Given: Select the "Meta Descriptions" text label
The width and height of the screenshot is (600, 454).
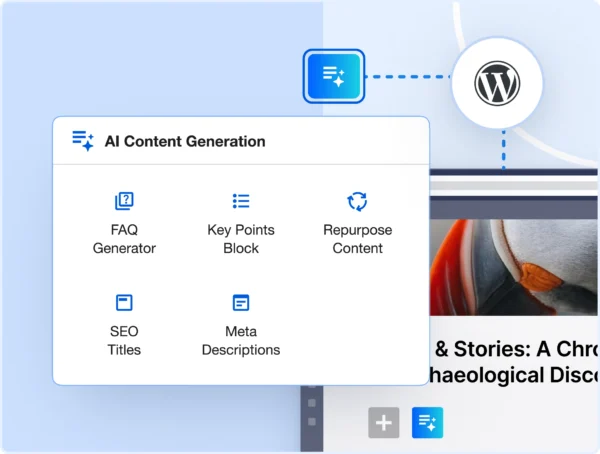Looking at the screenshot, I should point(241,340).
